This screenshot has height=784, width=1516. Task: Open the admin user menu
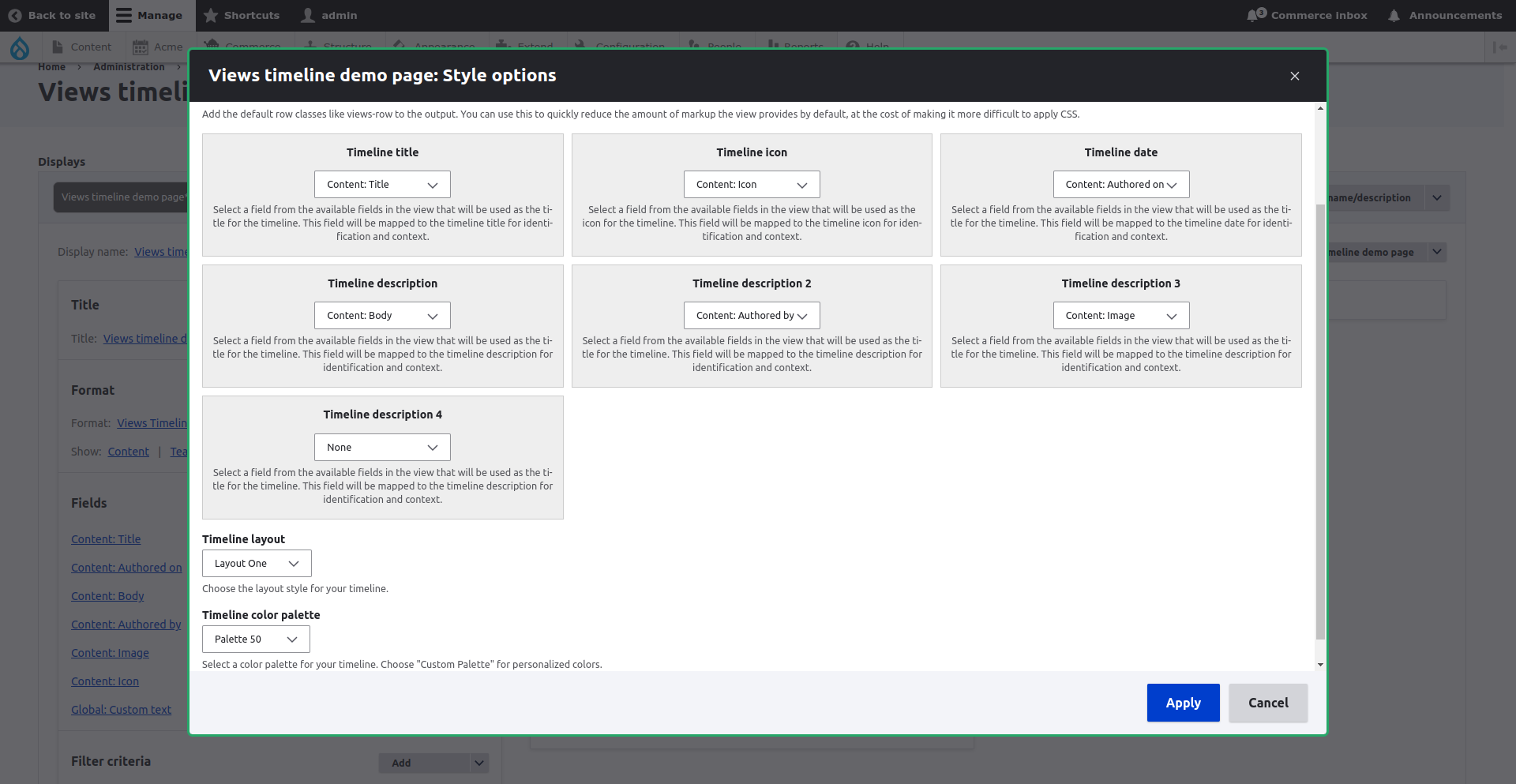pyautogui.click(x=329, y=15)
